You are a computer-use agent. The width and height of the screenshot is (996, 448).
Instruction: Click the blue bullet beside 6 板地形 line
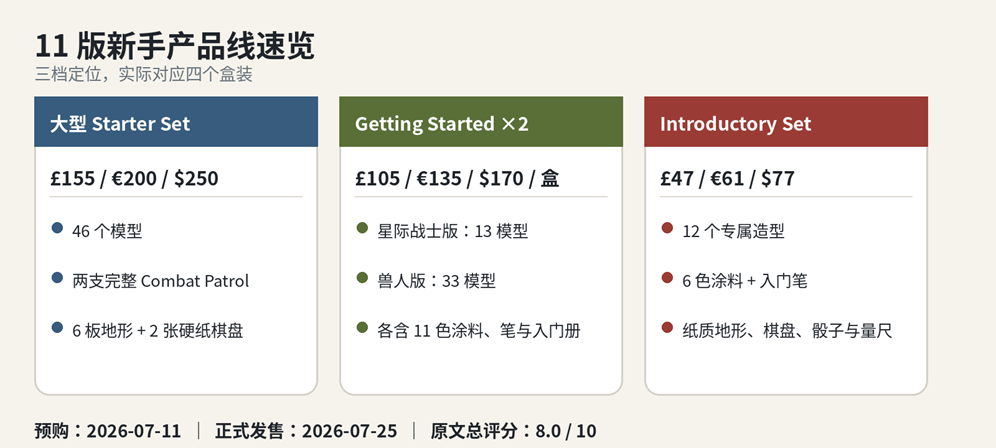[57, 327]
